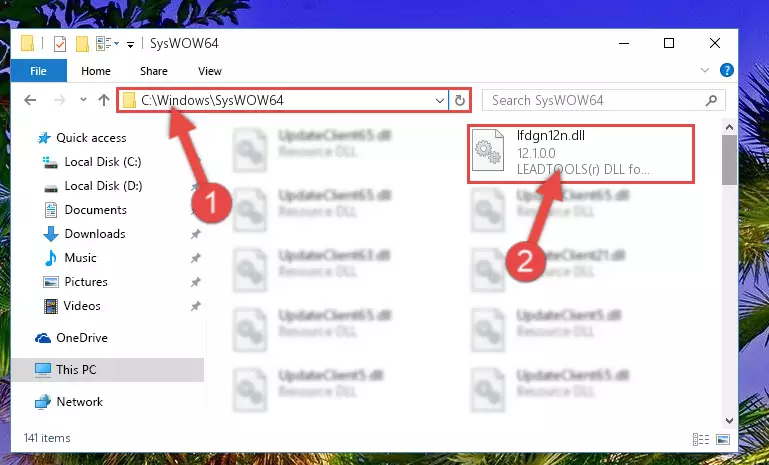This screenshot has height=465, width=769.
Task: Click the New Folder icon in title bar
Action: [x=82, y=44]
